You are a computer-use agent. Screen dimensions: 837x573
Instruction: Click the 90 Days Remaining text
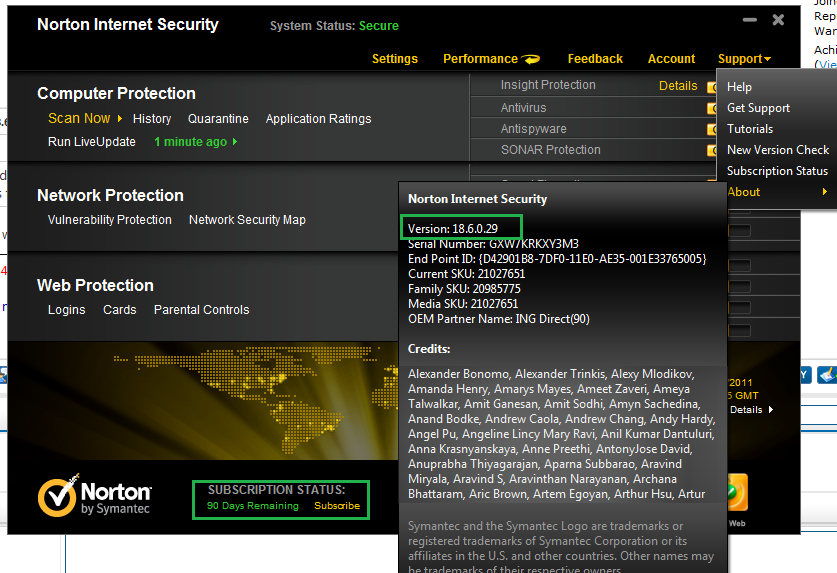(252, 506)
